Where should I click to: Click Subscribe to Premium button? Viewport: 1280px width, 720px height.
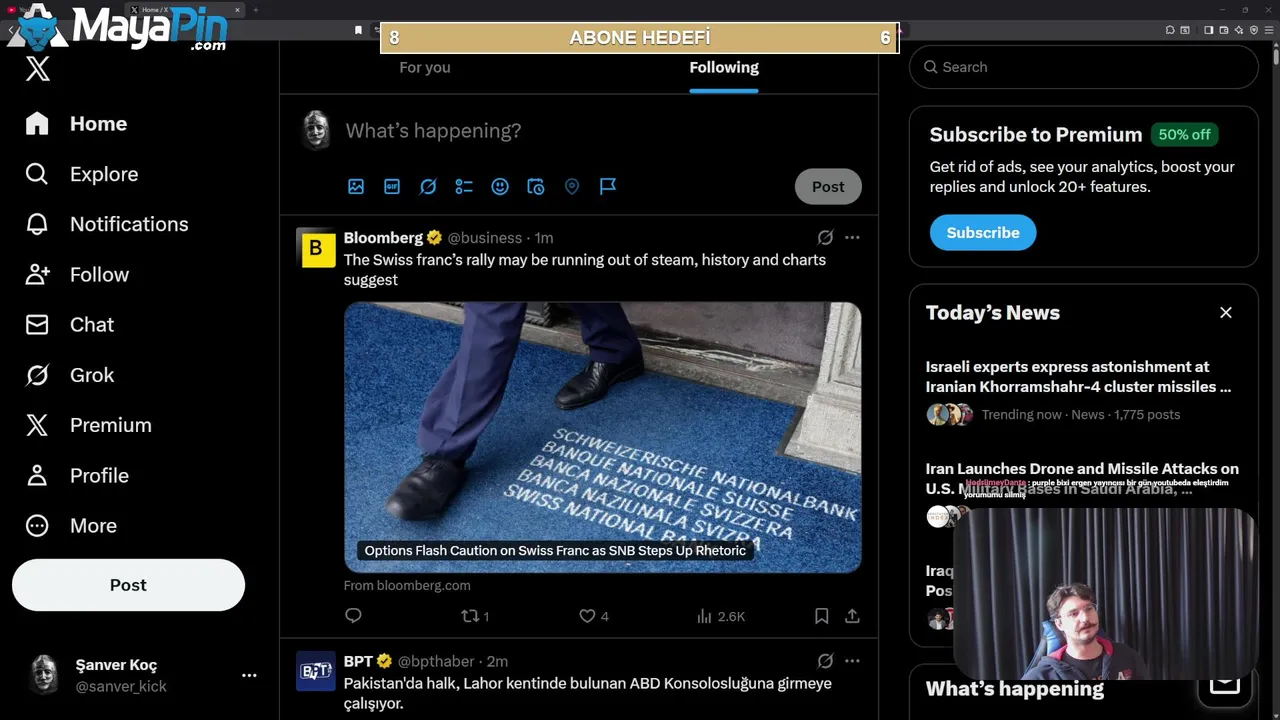coord(983,232)
